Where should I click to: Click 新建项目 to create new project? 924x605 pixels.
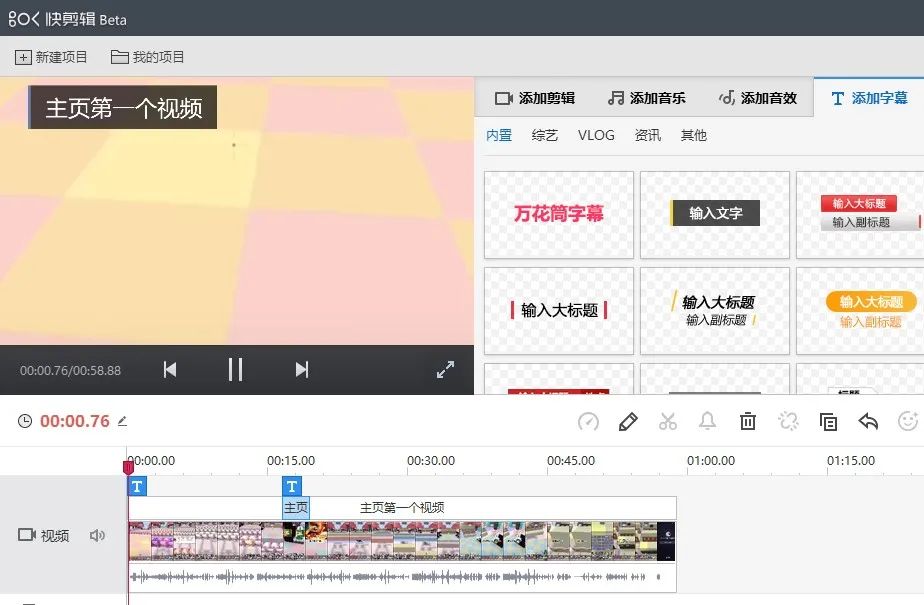(52, 57)
